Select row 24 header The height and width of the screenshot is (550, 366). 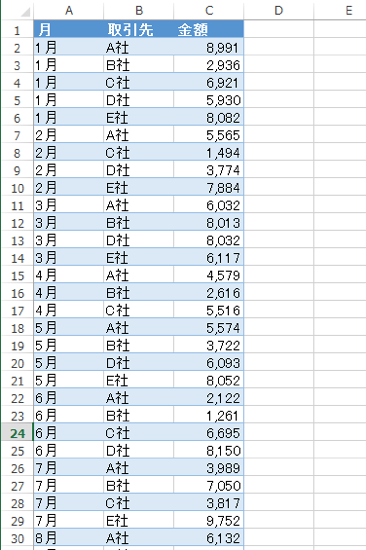(17, 433)
